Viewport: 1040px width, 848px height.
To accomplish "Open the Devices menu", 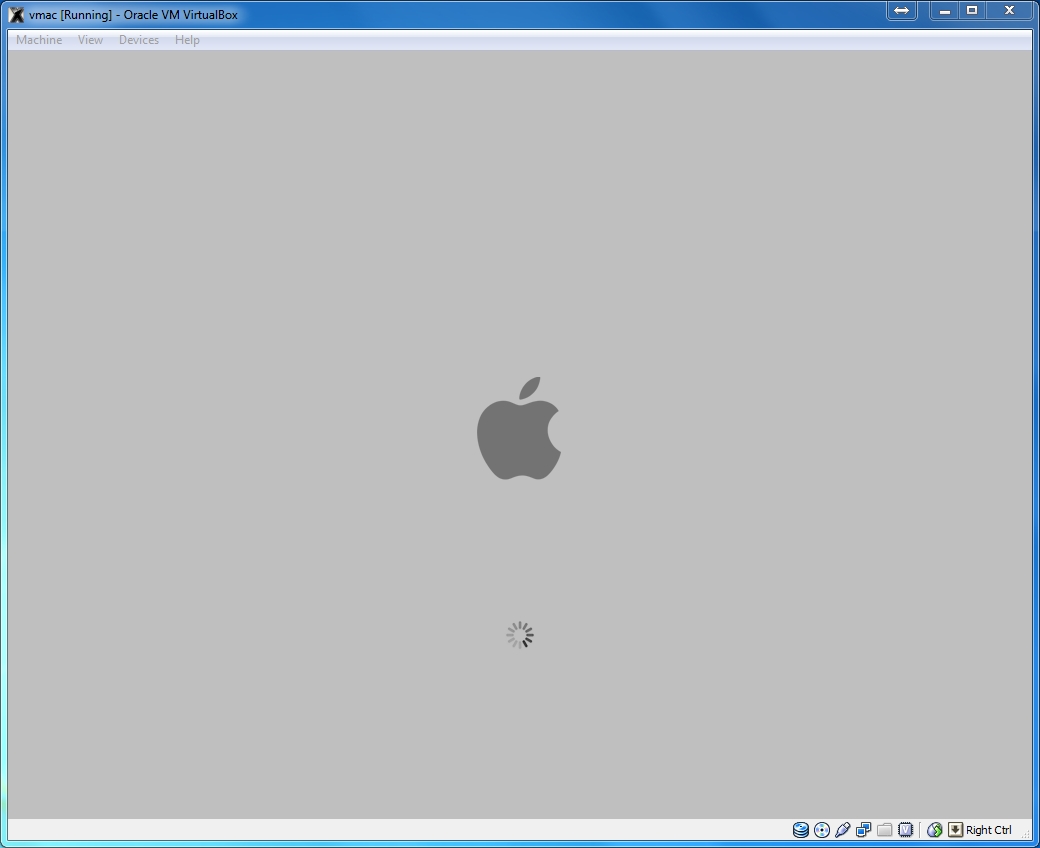I will (x=139, y=40).
